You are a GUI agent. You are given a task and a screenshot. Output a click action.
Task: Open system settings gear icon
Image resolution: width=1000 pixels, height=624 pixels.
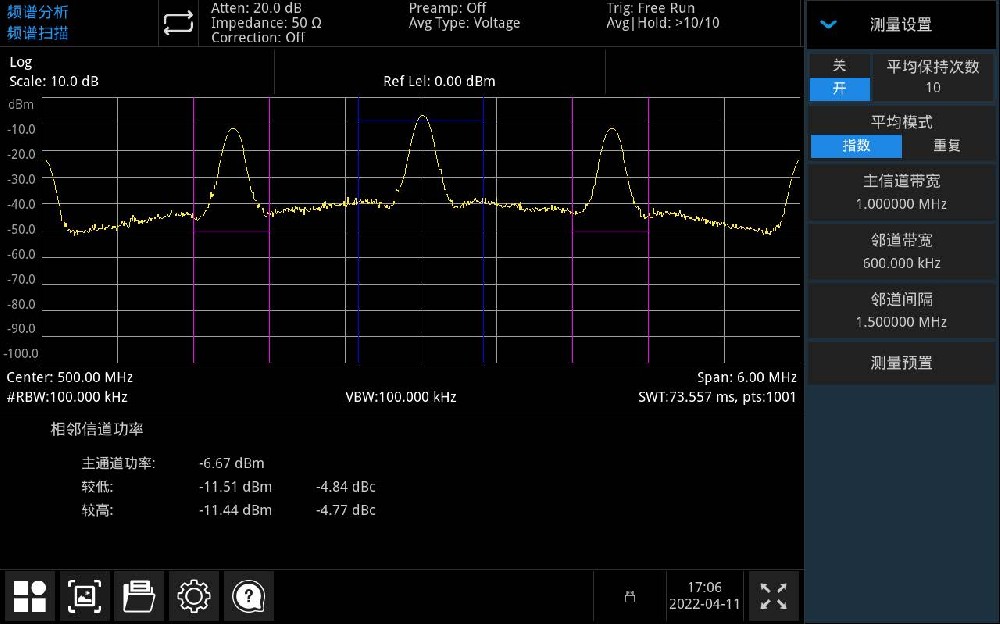193,597
